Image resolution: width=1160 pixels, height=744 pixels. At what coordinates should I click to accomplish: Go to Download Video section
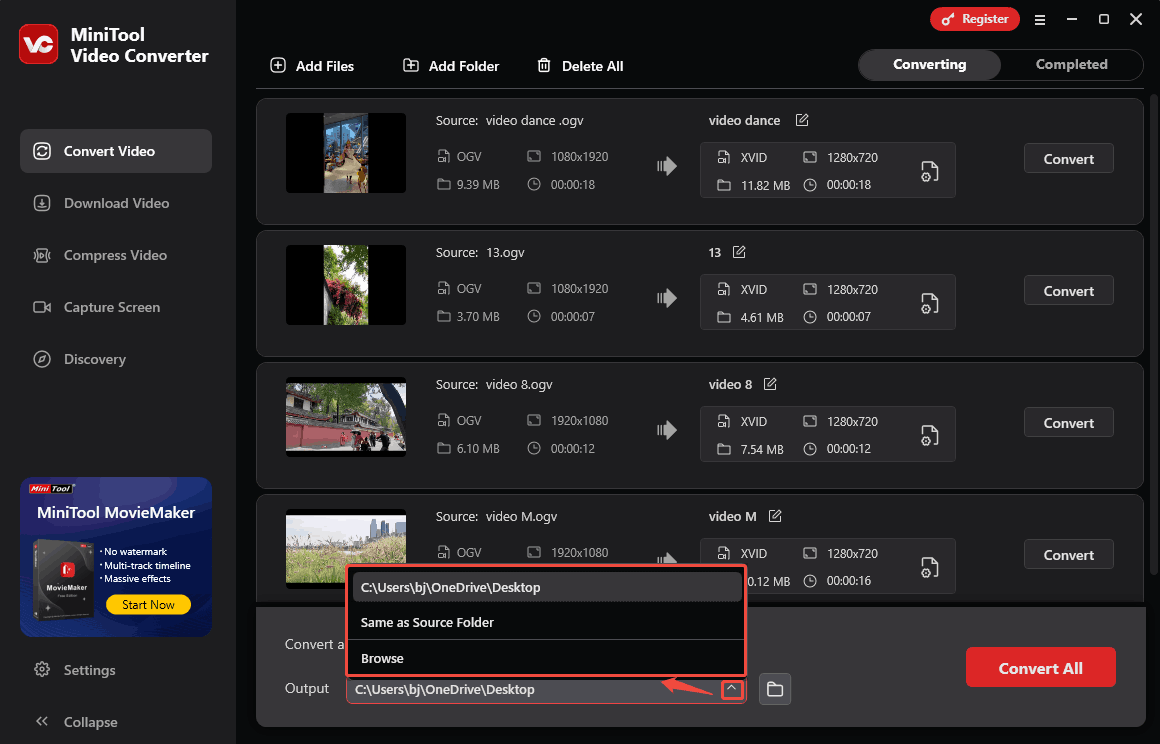point(116,203)
